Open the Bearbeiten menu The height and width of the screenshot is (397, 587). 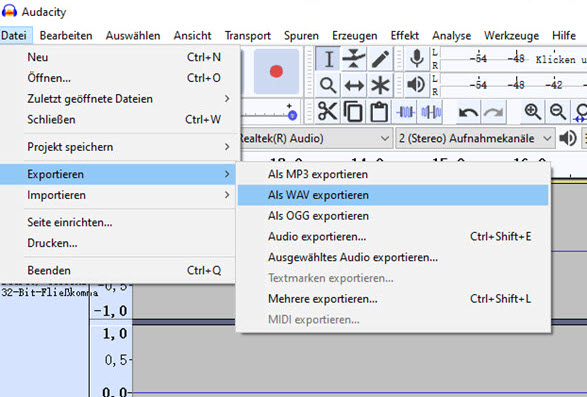[66, 36]
